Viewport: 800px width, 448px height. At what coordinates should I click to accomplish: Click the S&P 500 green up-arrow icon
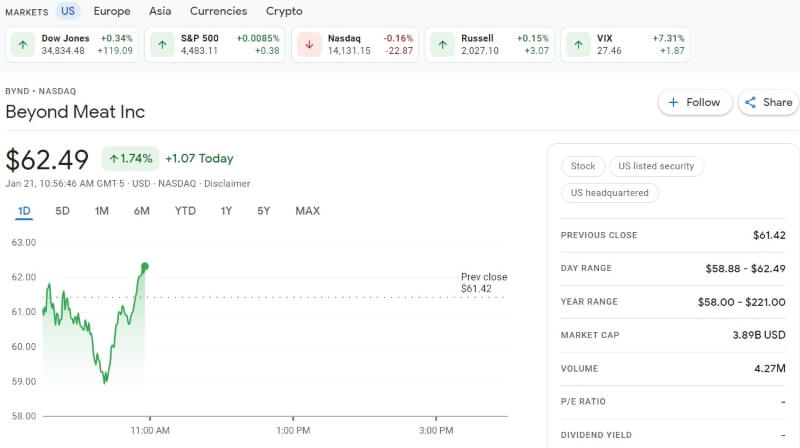pyautogui.click(x=162, y=45)
